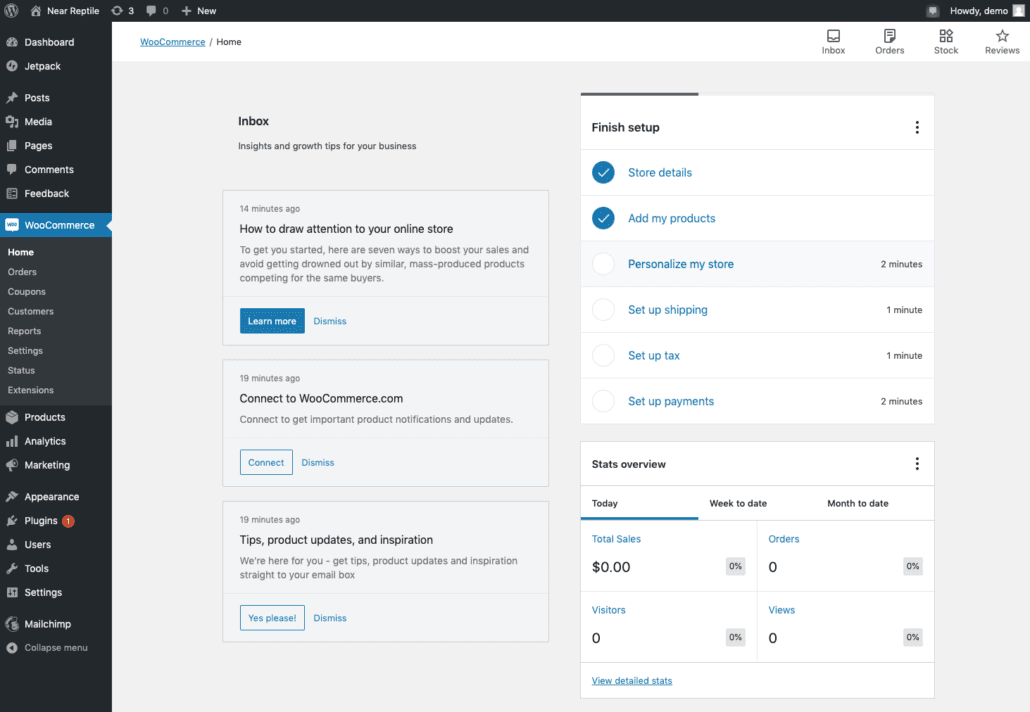Click the updates icon in admin bar
Viewport: 1030px width, 712px height.
(x=116, y=10)
